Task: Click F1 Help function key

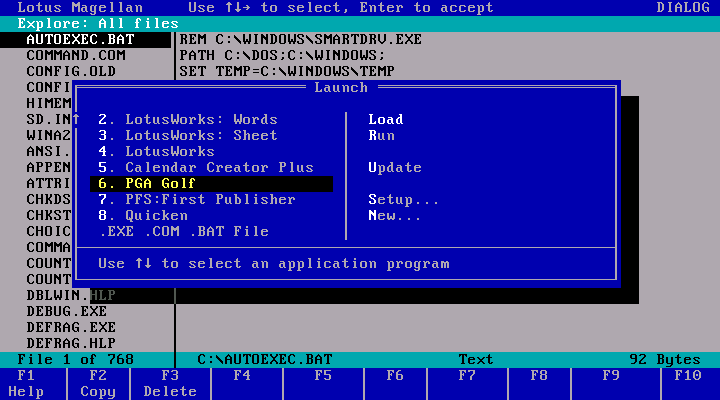Action: pyautogui.click(x=26, y=384)
